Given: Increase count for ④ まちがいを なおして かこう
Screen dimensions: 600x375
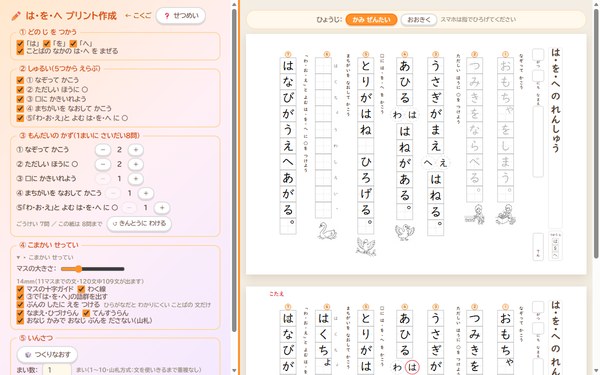Looking at the screenshot, I should coord(146,193).
